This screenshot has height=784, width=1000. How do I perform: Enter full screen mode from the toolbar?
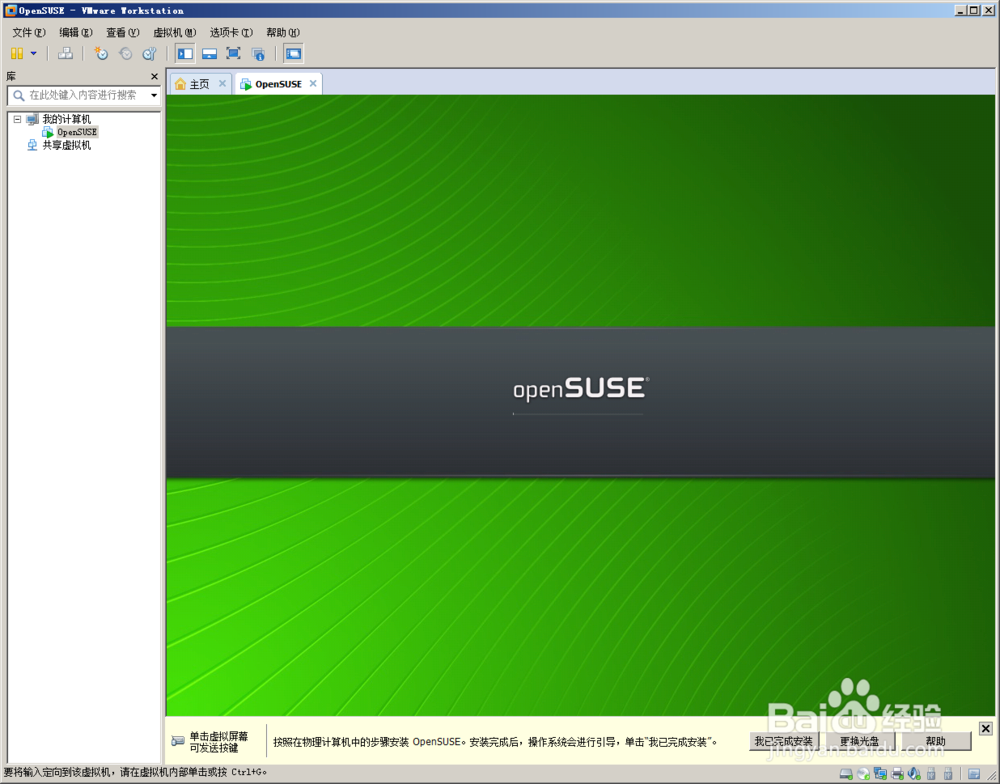(233, 54)
